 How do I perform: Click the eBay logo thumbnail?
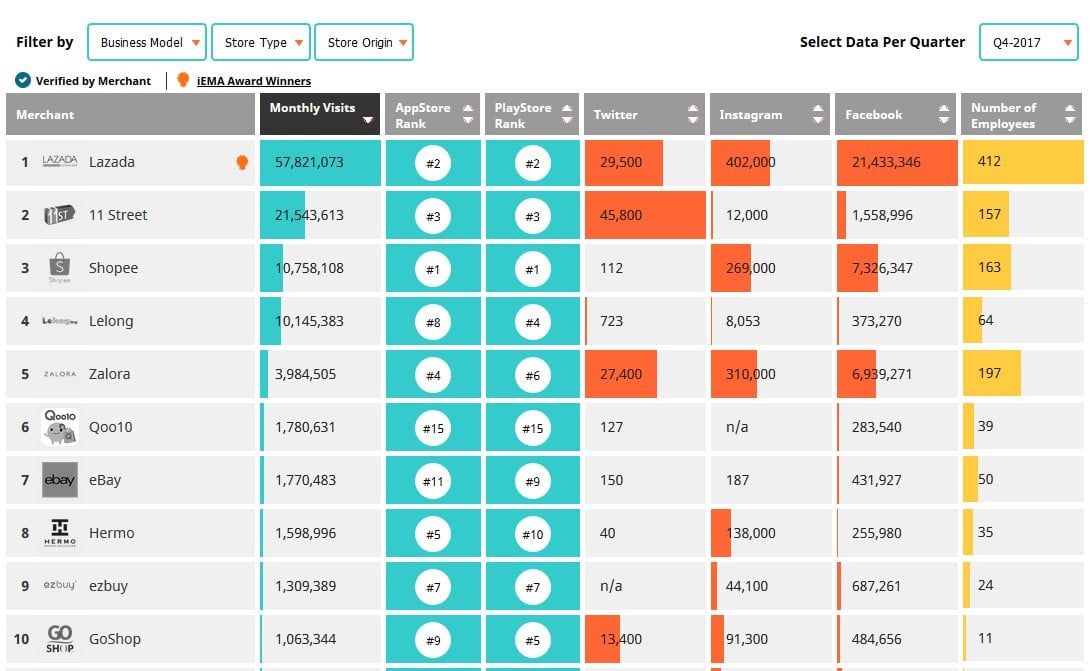[x=59, y=480]
